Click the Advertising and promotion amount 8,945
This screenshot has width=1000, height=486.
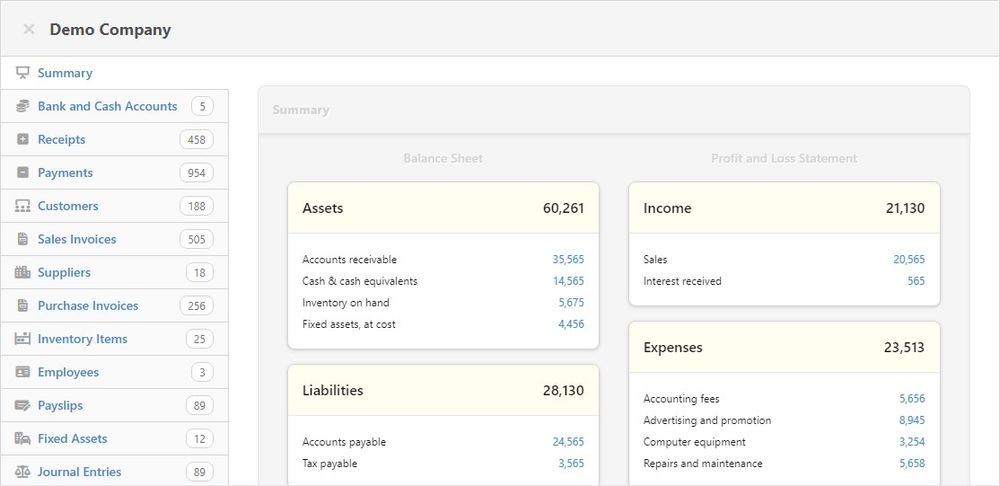tap(911, 420)
